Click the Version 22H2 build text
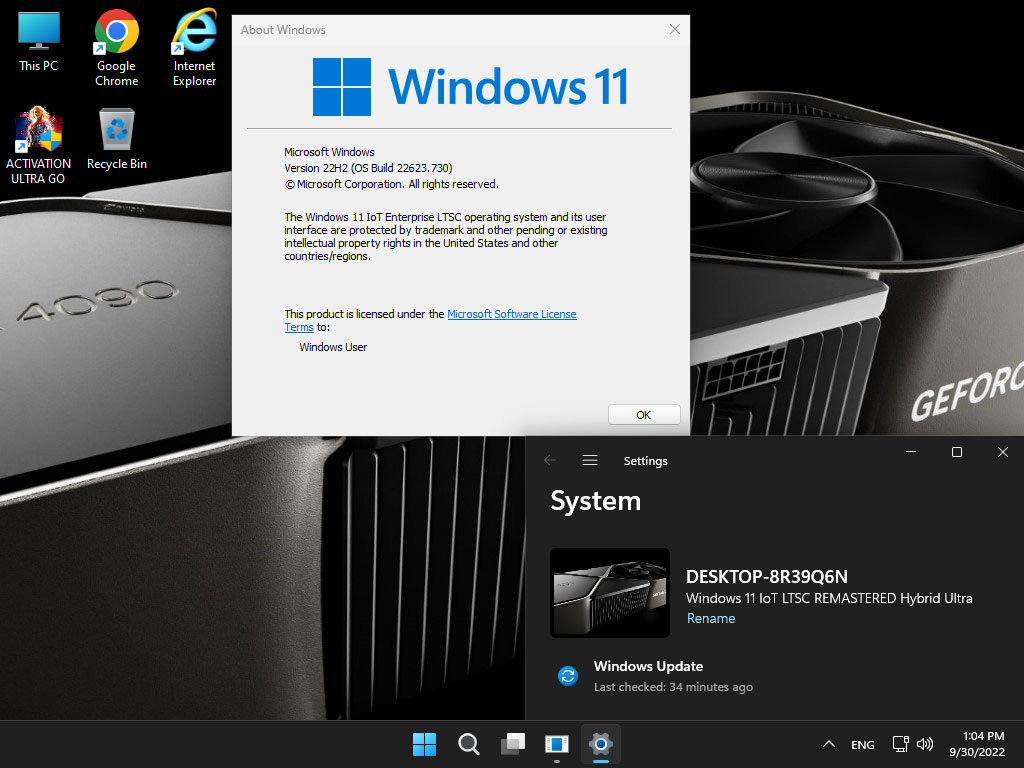The image size is (1024, 768). 368,168
